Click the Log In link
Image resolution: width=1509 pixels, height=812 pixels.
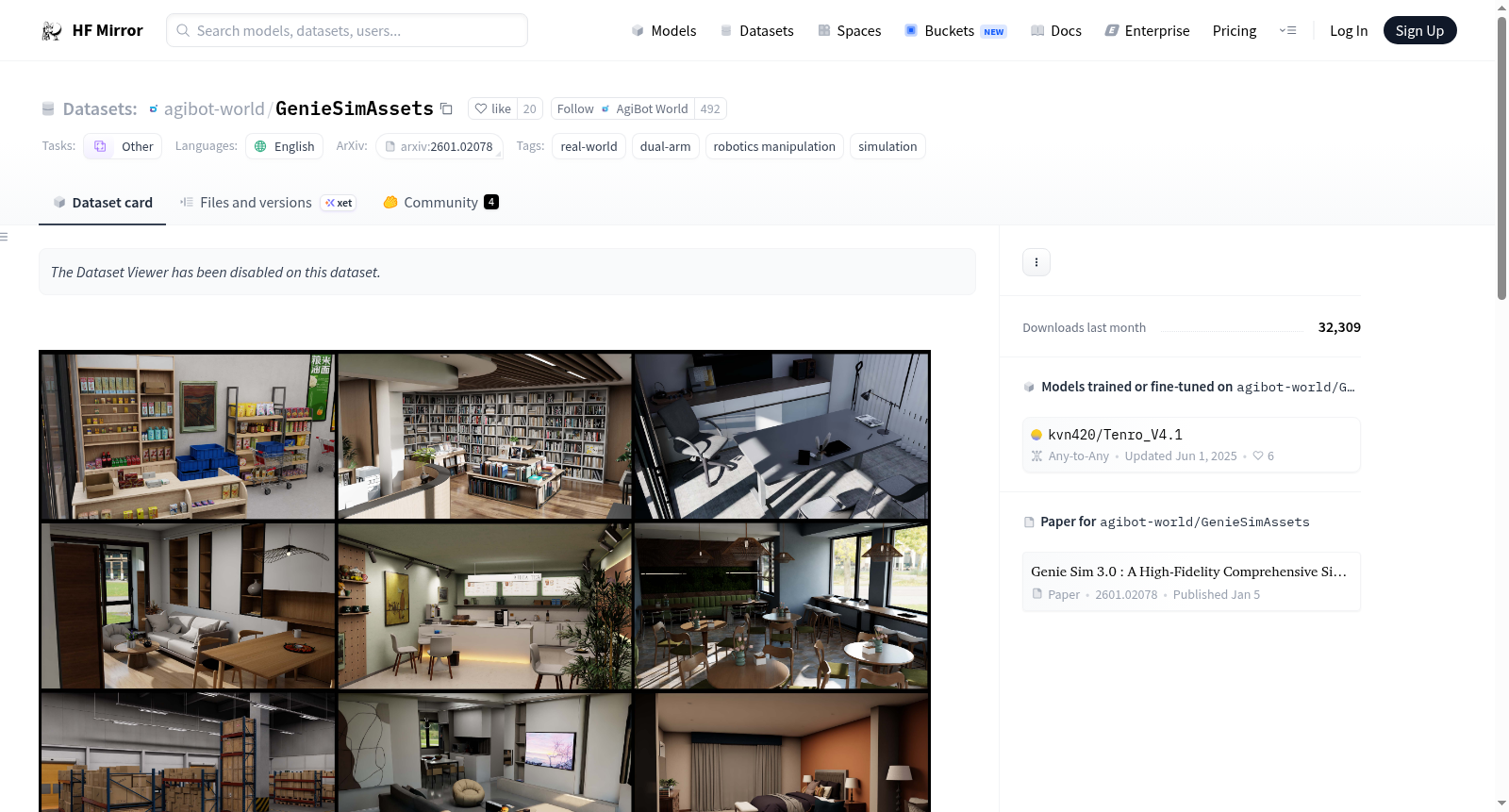tap(1349, 31)
